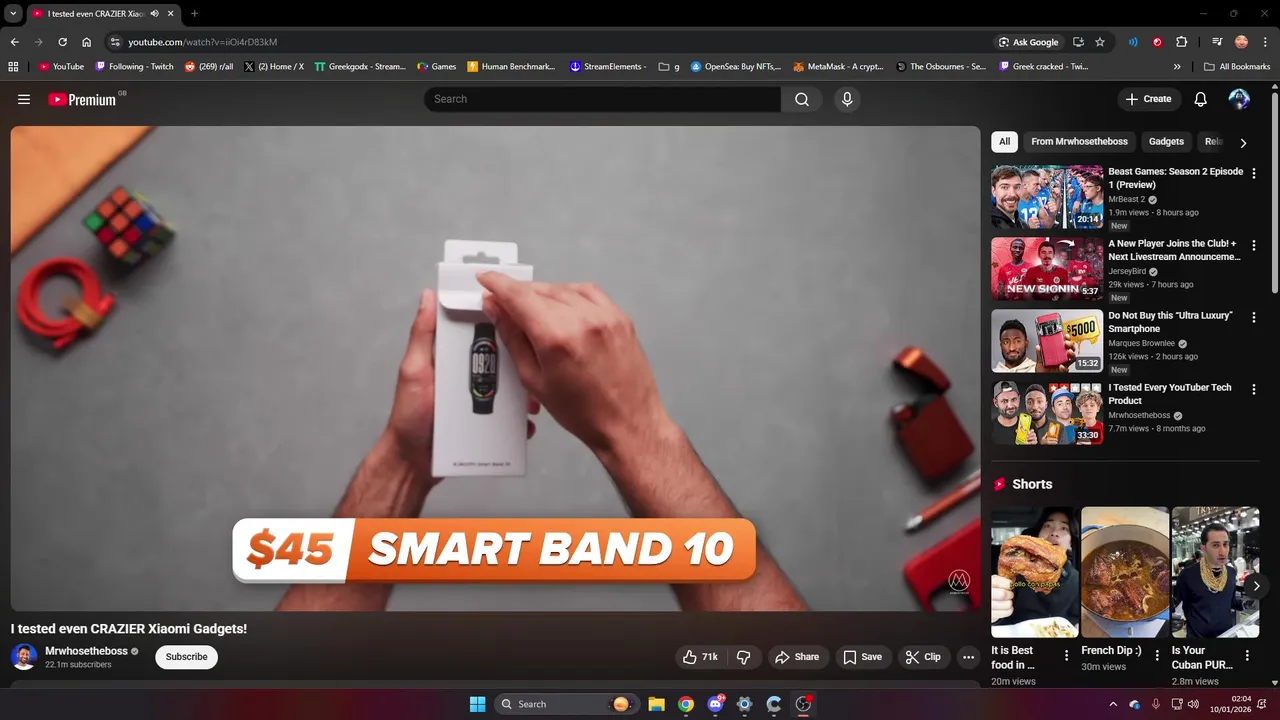Image resolution: width=1280 pixels, height=720 pixels.
Task: Select From Mrwhosetheboss filter chip
Action: (x=1079, y=141)
